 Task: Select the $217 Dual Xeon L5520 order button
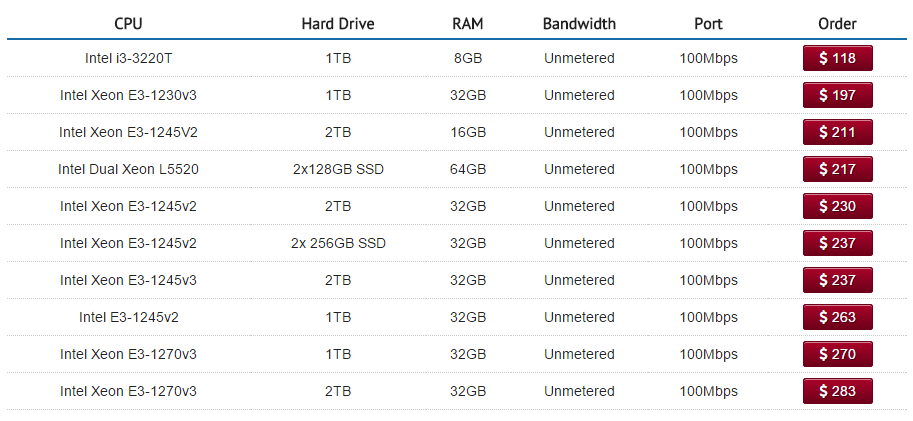pos(837,169)
